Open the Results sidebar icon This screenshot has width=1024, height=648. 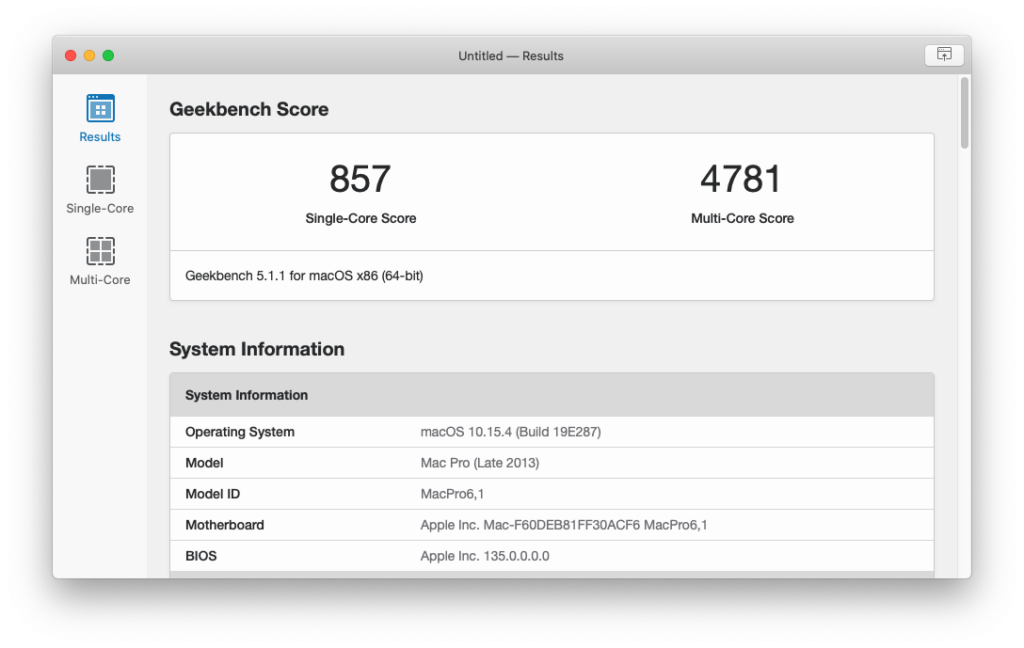coord(100,109)
